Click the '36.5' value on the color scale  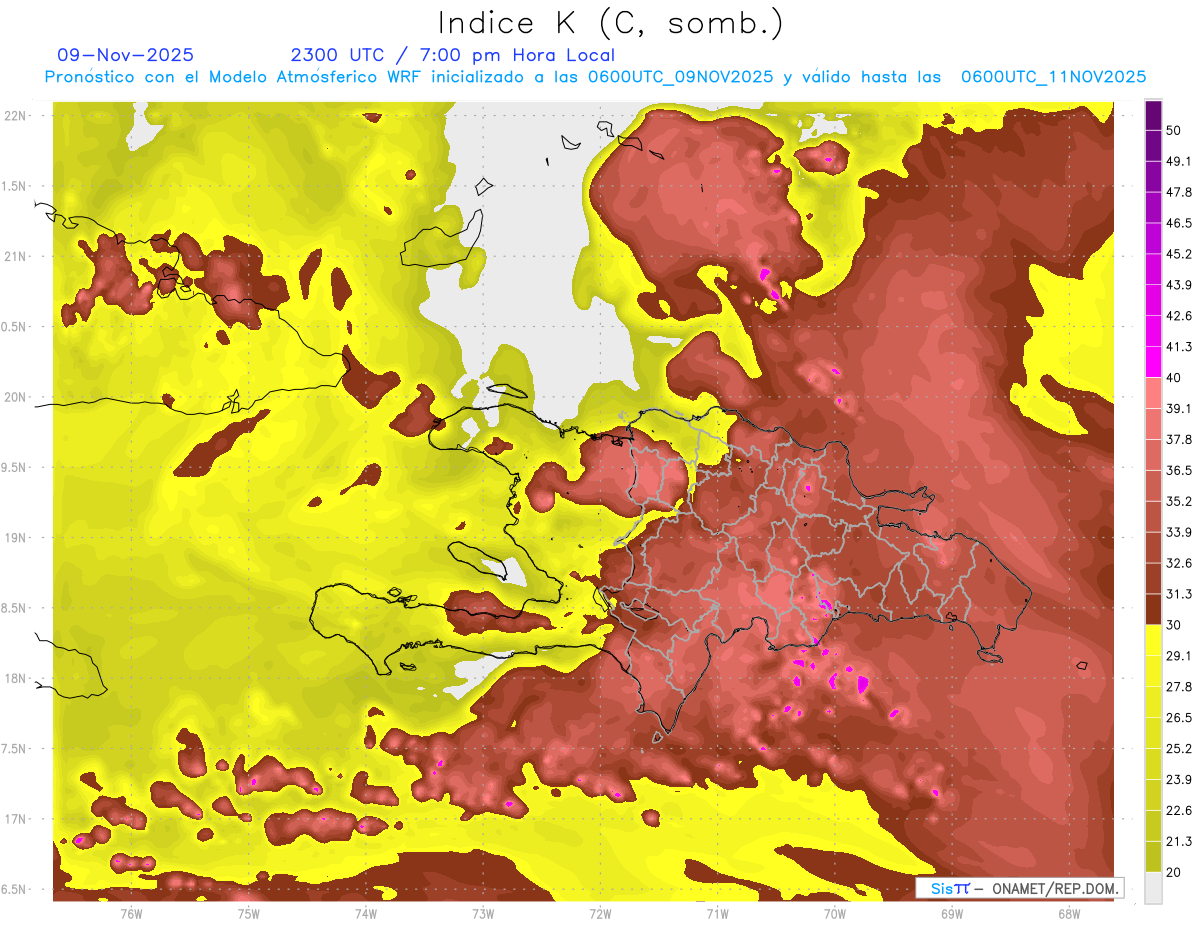[1178, 470]
